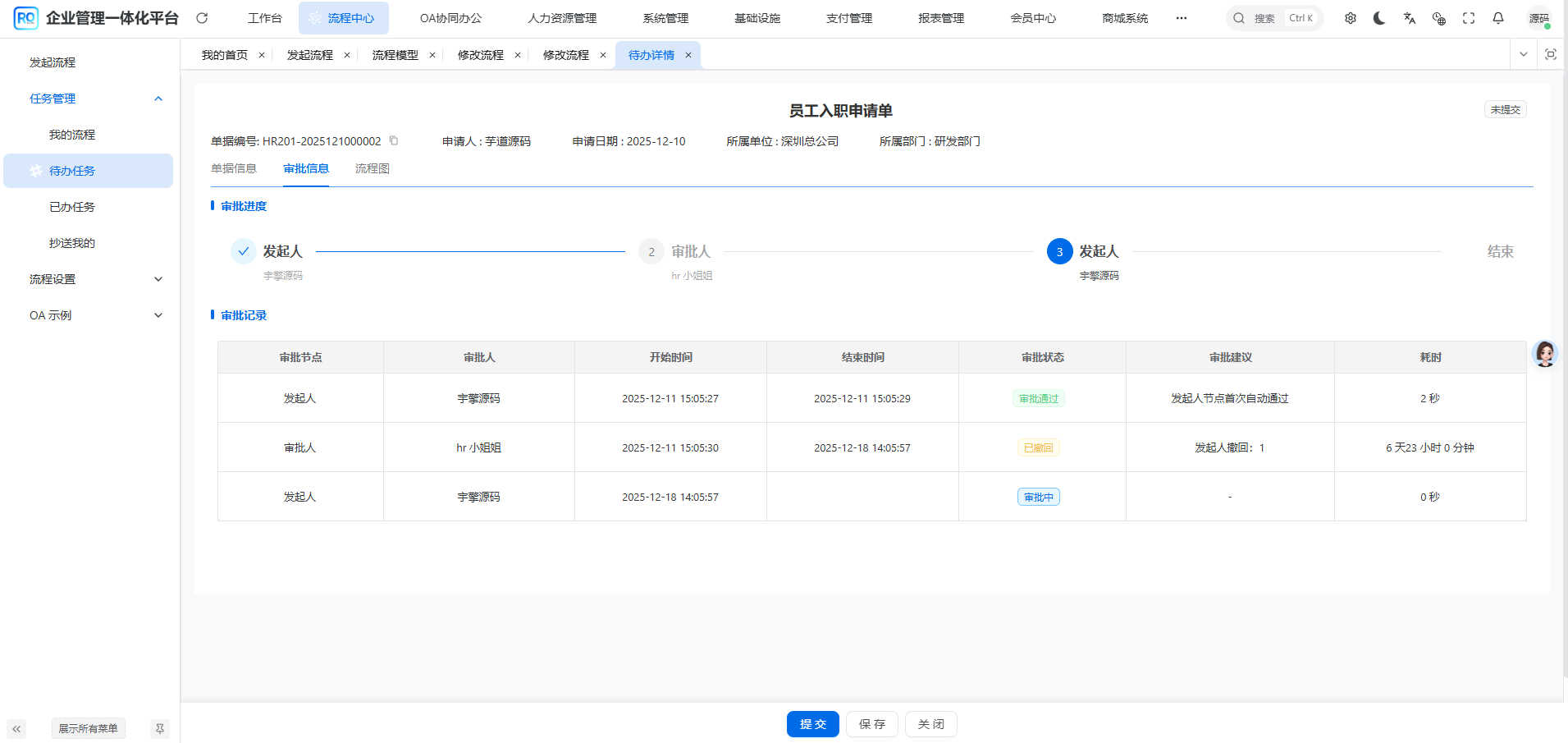This screenshot has width=1568, height=743.
Task: Enter fullscreen via the fullscreen icon
Action: 1469,17
